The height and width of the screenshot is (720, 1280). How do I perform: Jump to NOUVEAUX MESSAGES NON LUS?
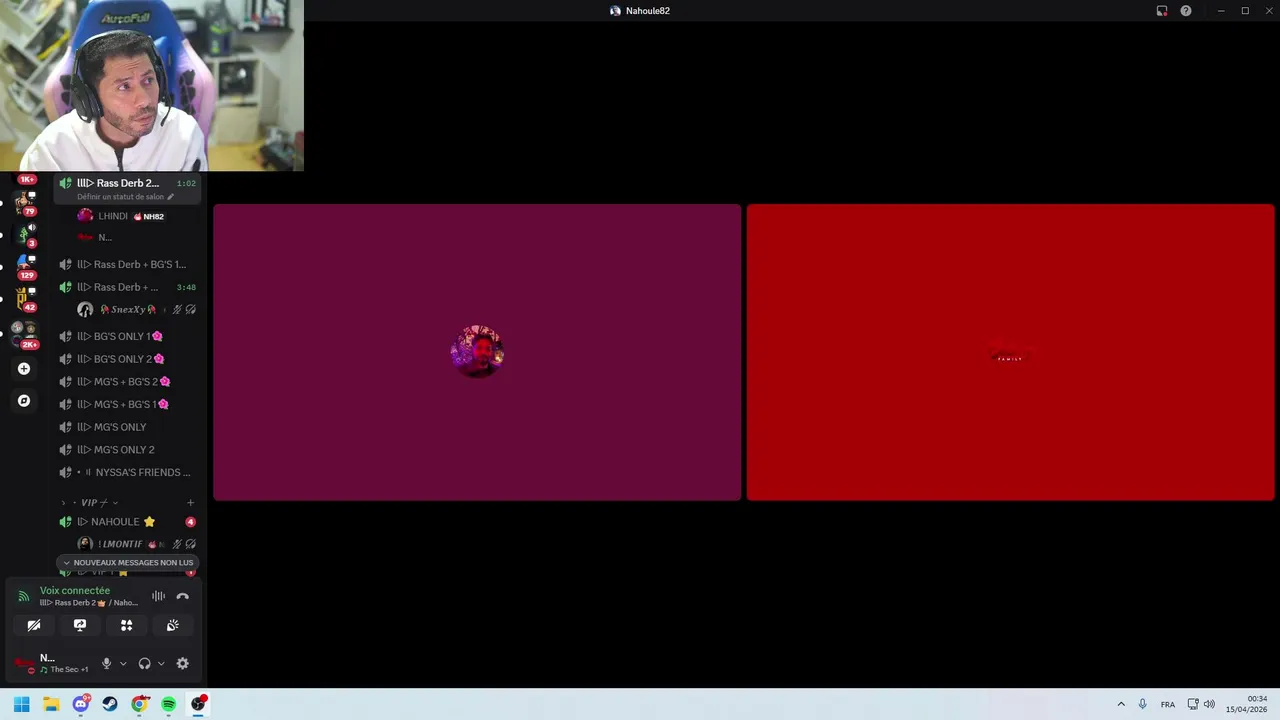pyautogui.click(x=126, y=563)
